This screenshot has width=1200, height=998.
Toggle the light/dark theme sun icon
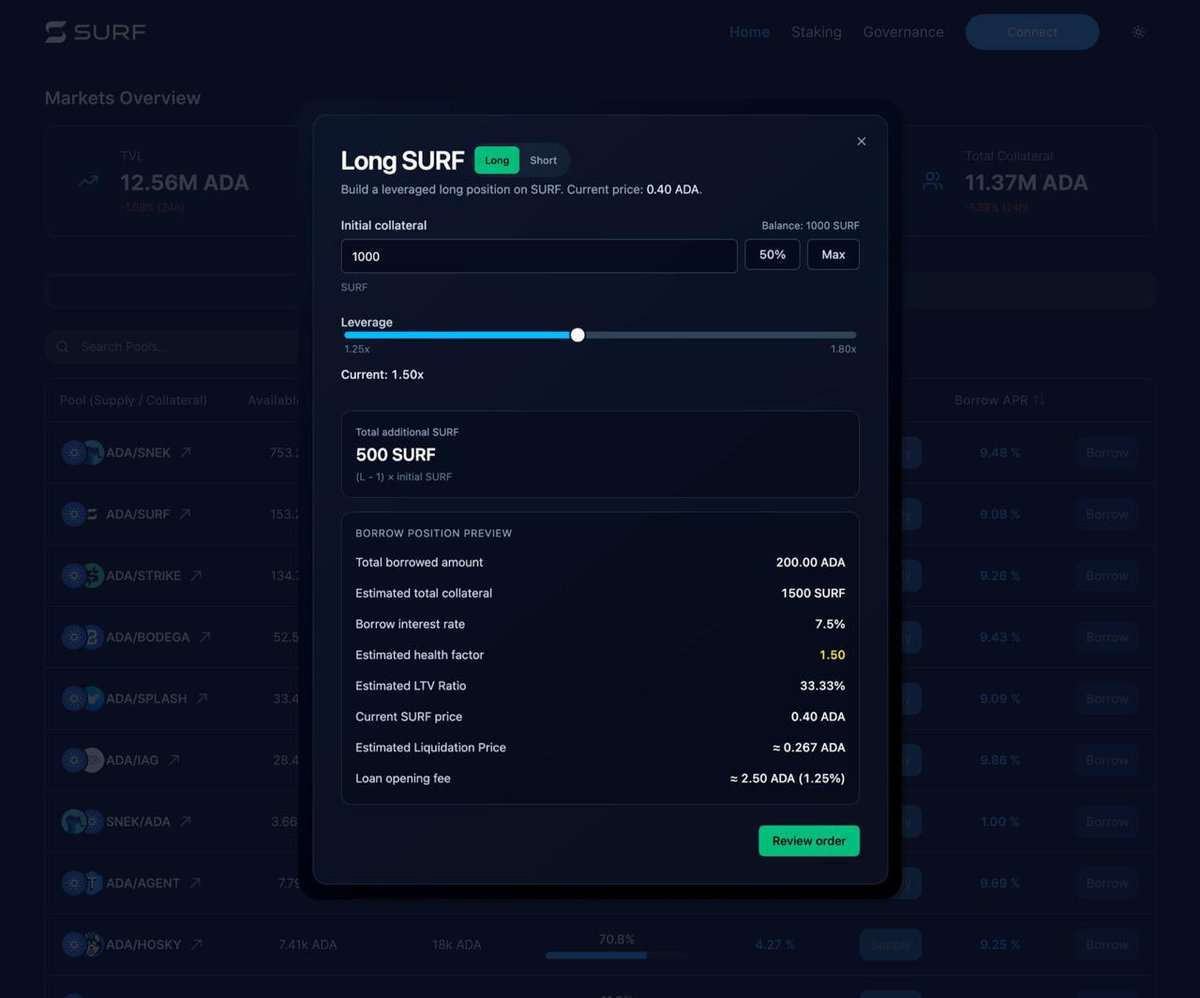point(1138,32)
